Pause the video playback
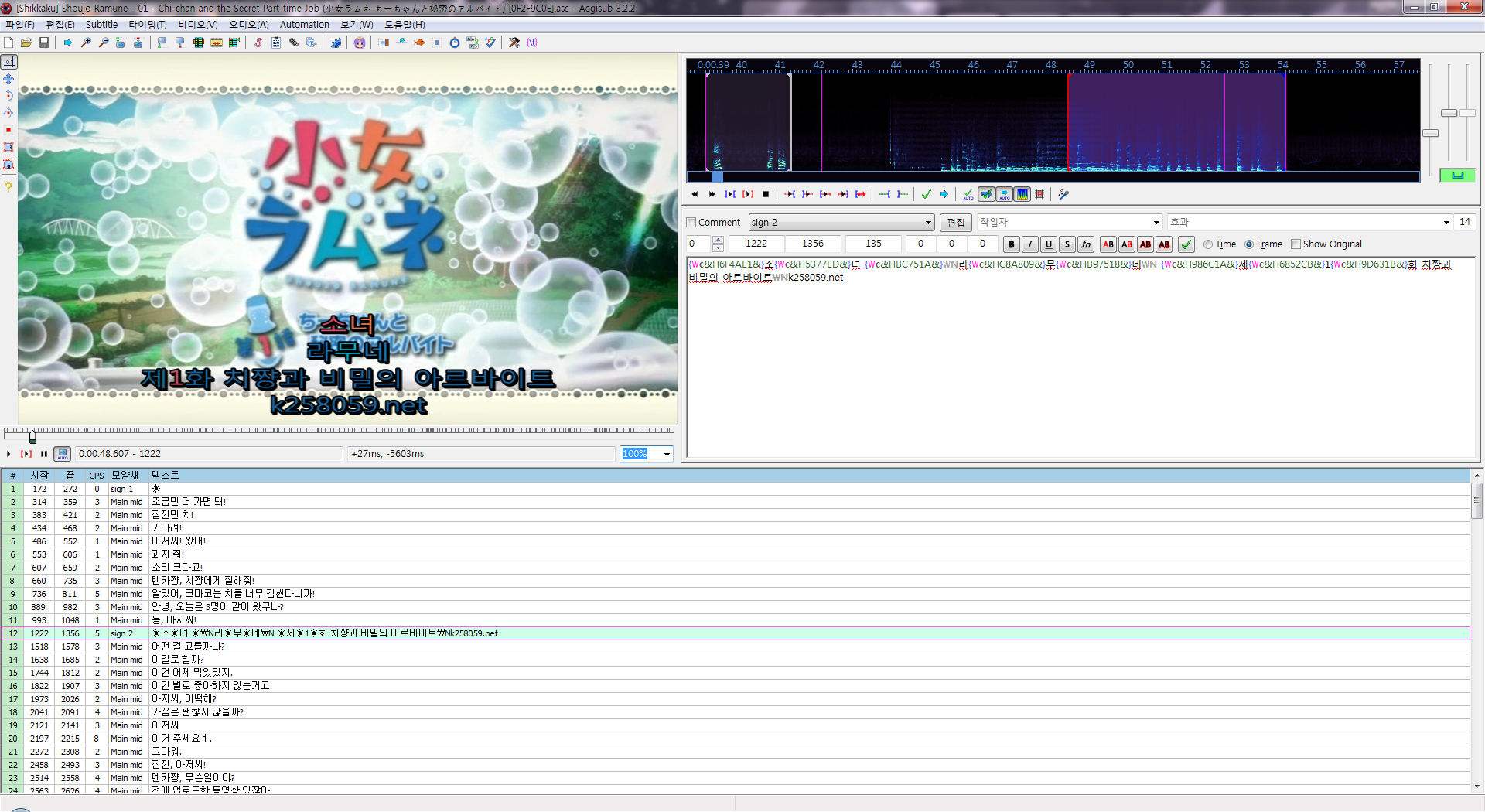 pyautogui.click(x=44, y=454)
